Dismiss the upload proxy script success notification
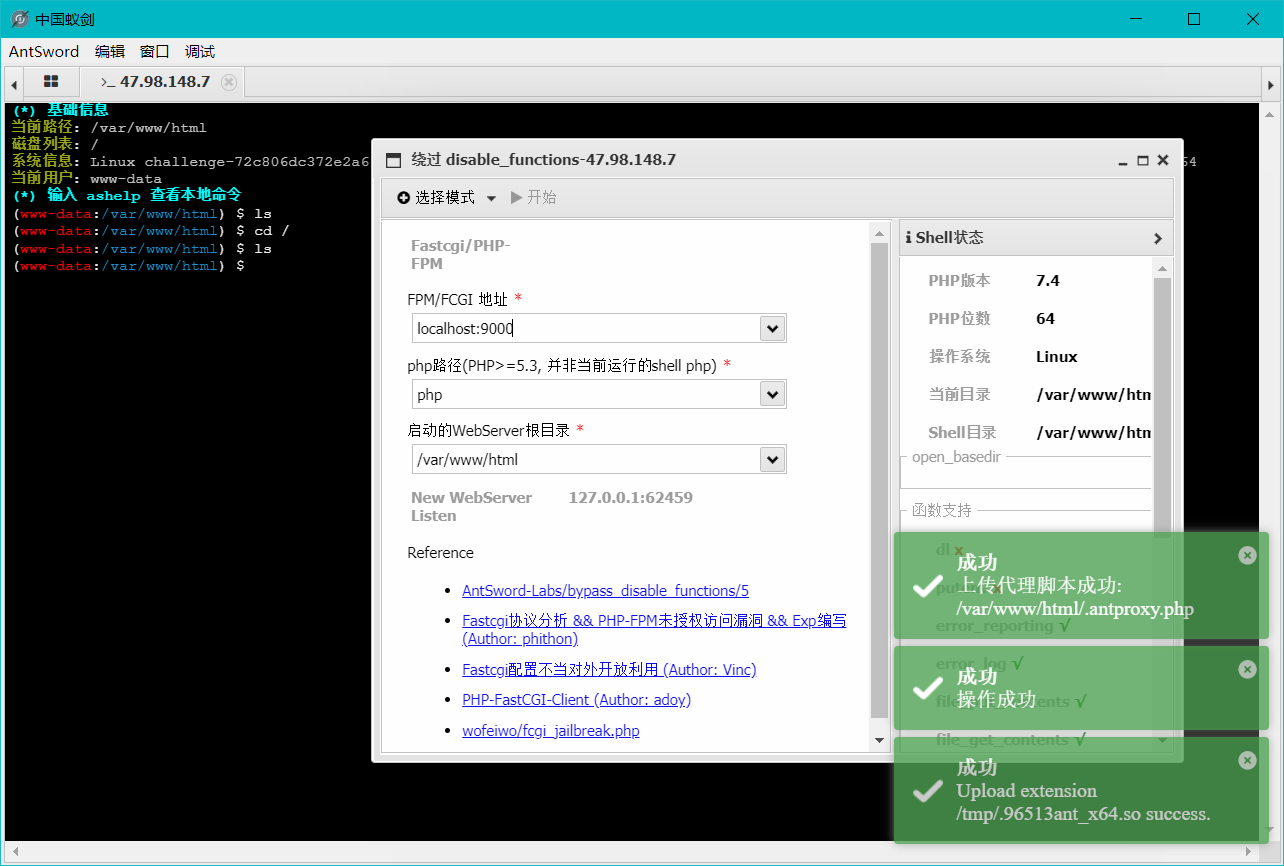 [1247, 555]
